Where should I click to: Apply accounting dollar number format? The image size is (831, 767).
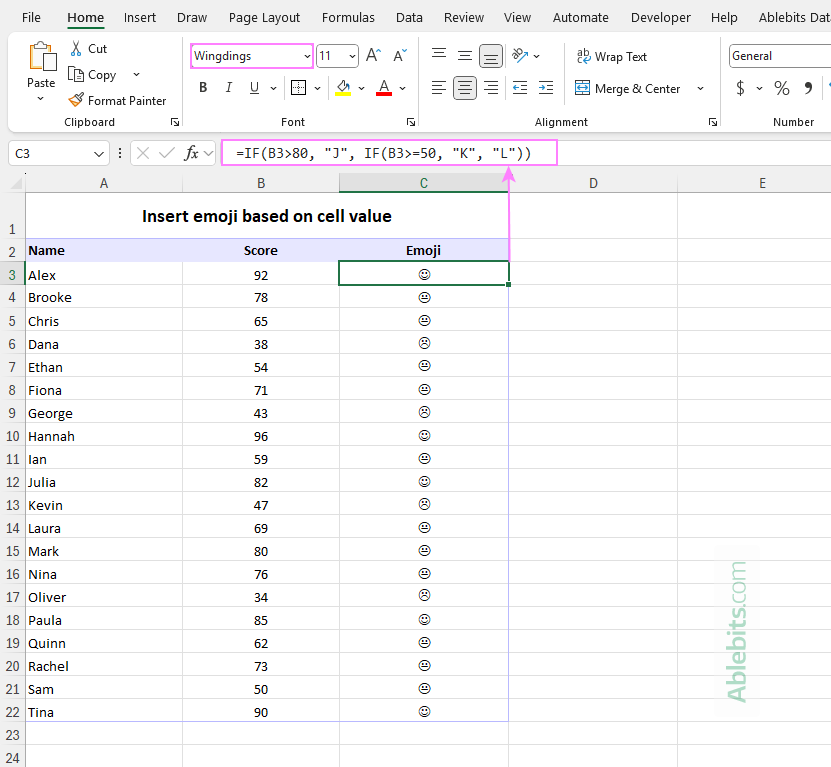click(x=740, y=88)
